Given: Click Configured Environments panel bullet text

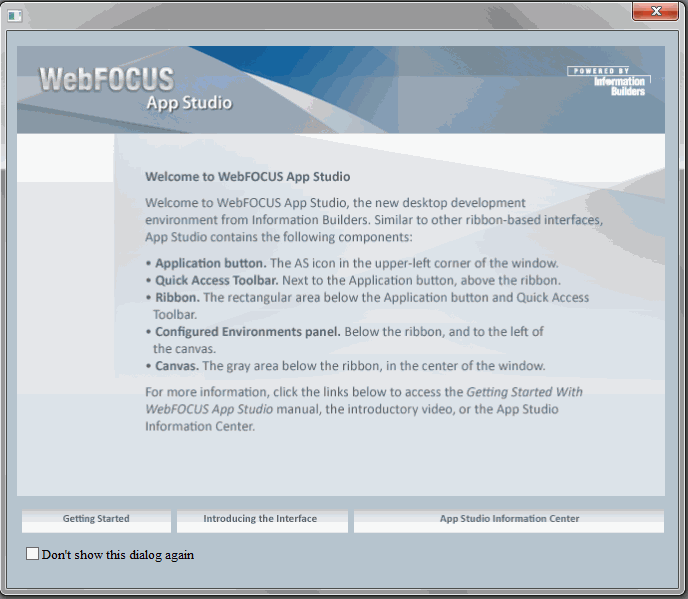Looking at the screenshot, I should (x=345, y=340).
